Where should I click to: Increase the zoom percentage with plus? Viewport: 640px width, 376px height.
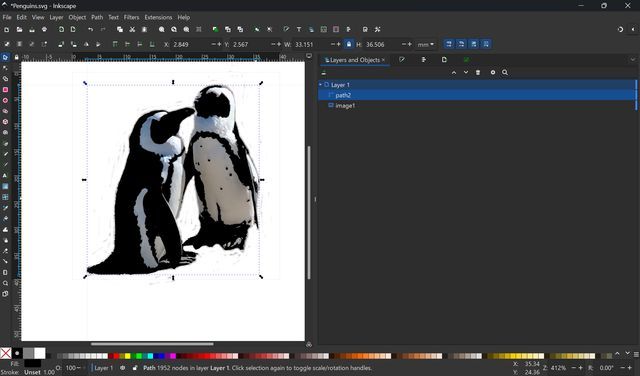point(580,368)
